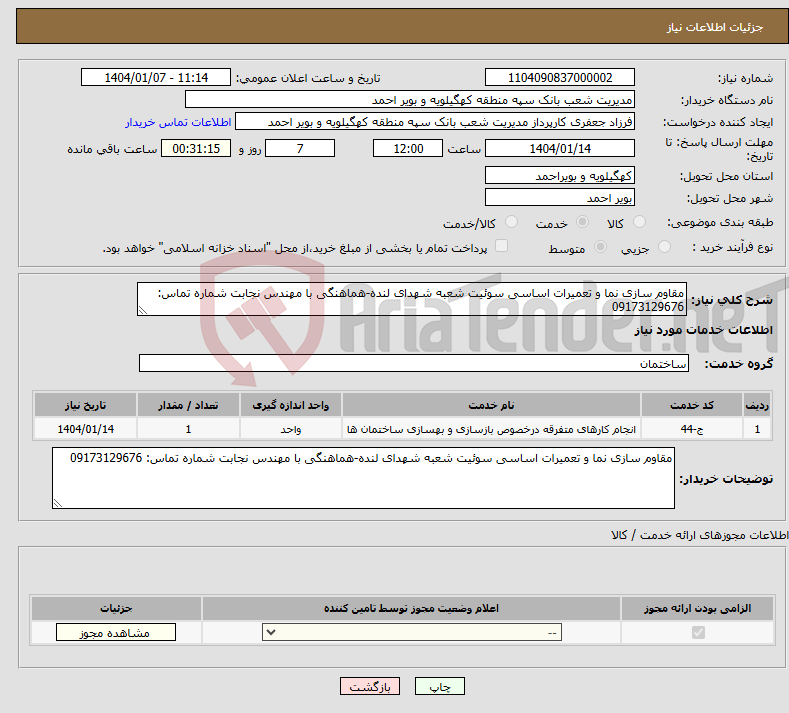Click the الزامی بودن ارائه مجوز header

tap(697, 608)
